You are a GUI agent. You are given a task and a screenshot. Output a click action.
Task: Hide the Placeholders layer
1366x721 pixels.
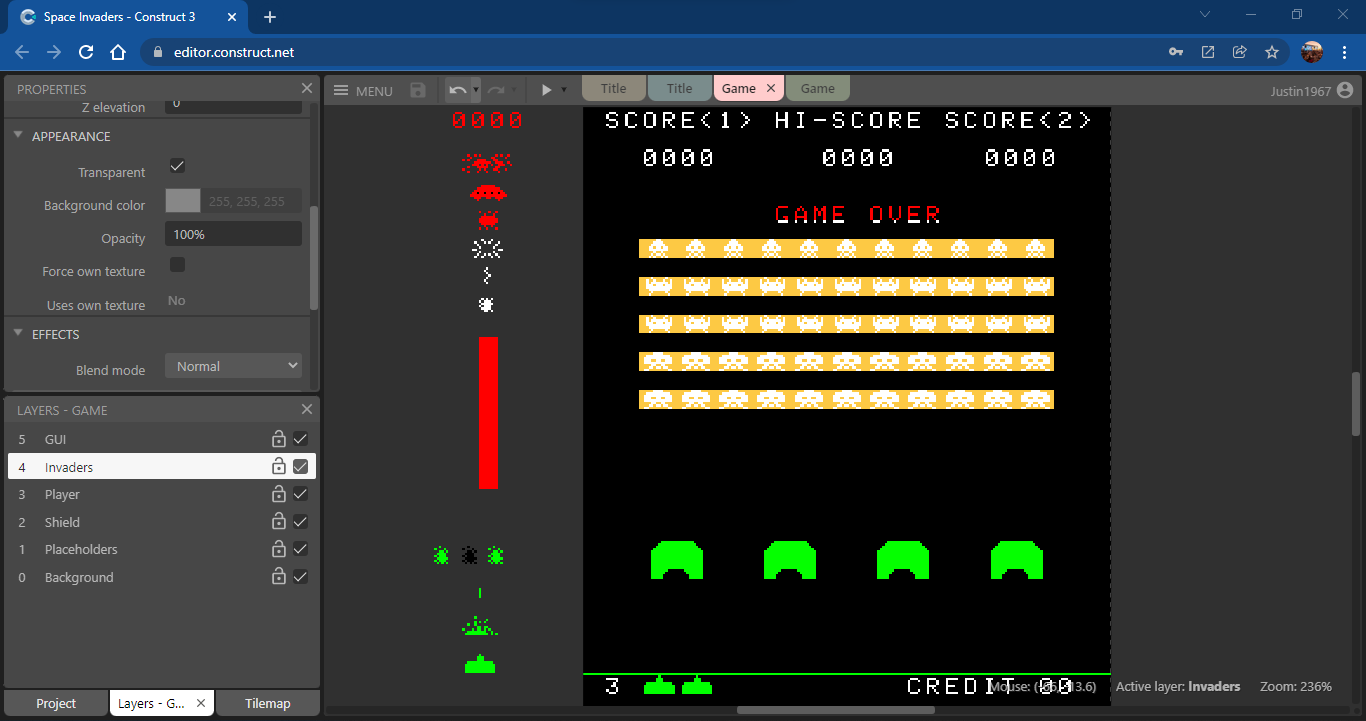coord(300,549)
